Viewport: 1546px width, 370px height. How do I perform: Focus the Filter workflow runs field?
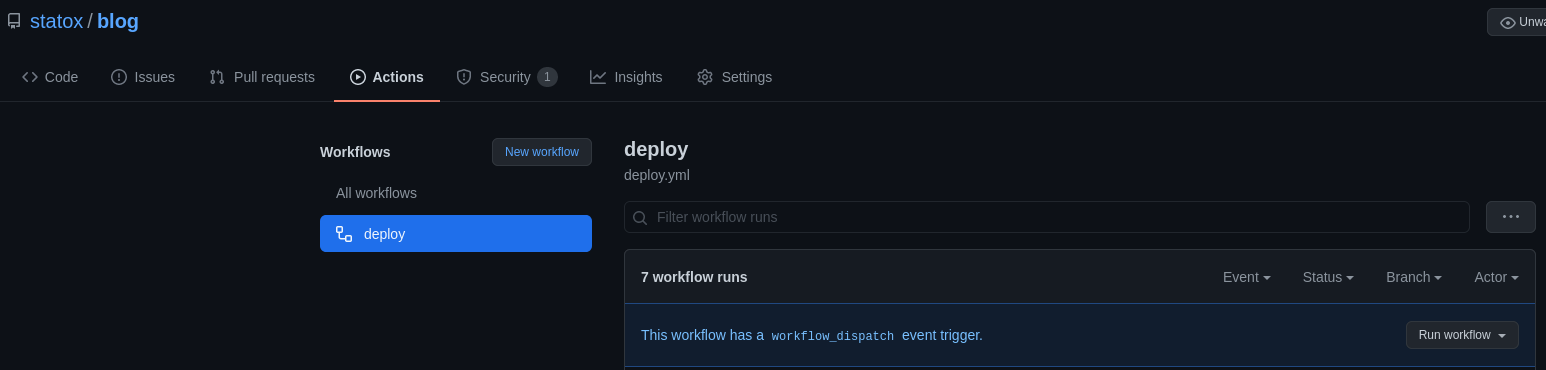click(x=1047, y=217)
